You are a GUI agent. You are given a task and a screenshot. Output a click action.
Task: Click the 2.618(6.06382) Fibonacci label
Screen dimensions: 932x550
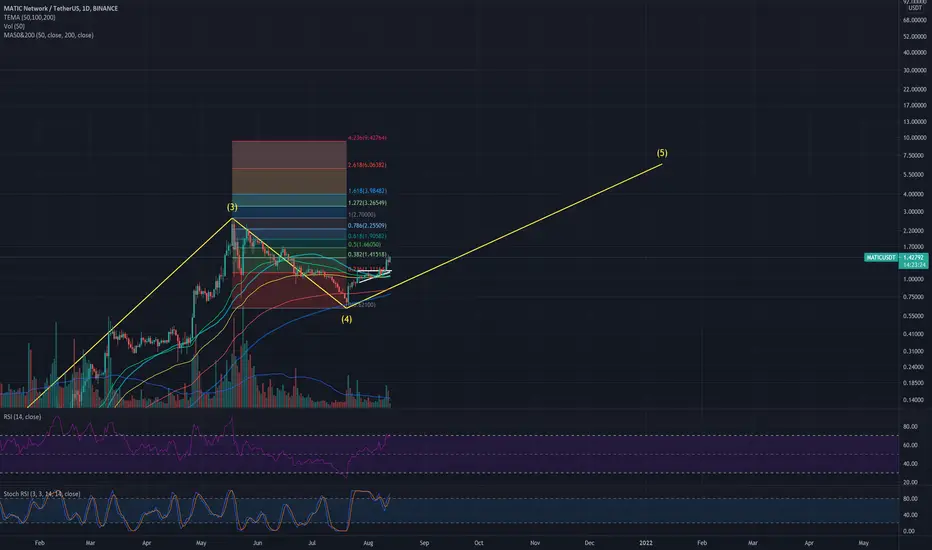(367, 165)
